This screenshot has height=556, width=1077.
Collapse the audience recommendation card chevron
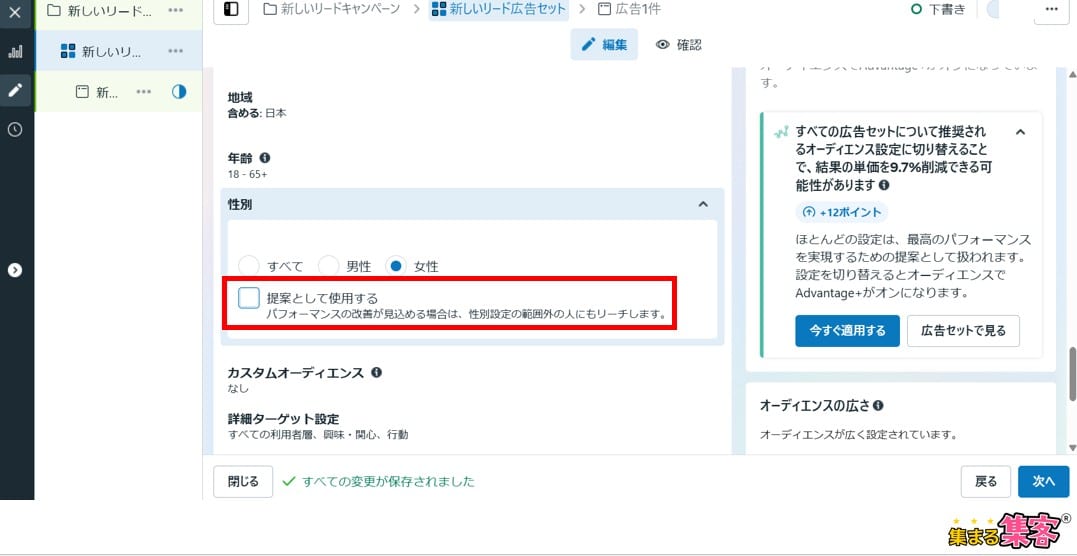pos(1020,132)
